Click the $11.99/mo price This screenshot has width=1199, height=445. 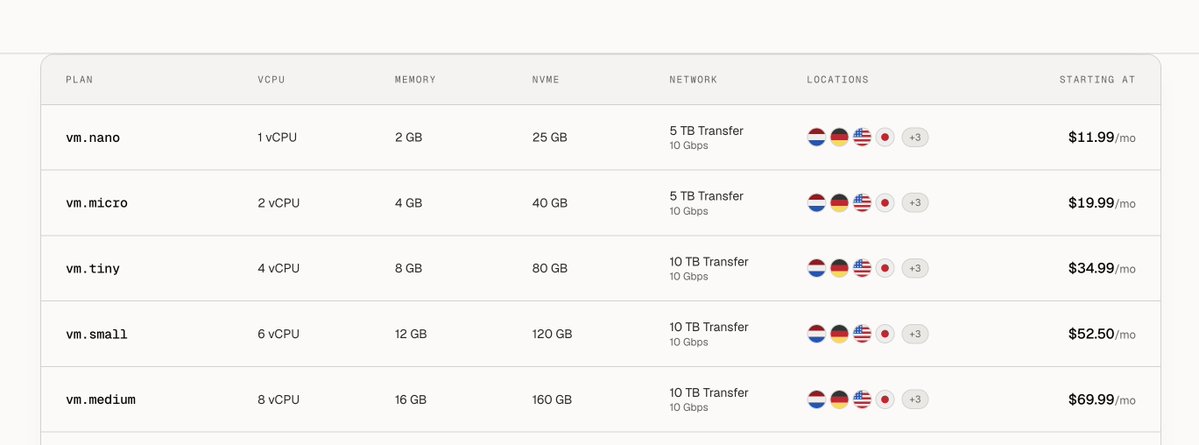[1102, 138]
